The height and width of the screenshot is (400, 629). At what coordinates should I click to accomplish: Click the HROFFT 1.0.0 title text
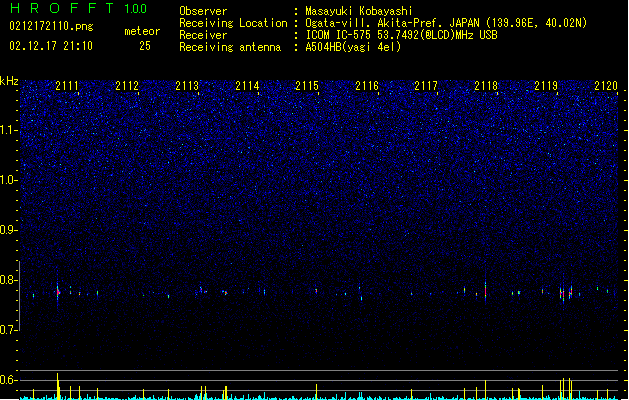coord(78,8)
